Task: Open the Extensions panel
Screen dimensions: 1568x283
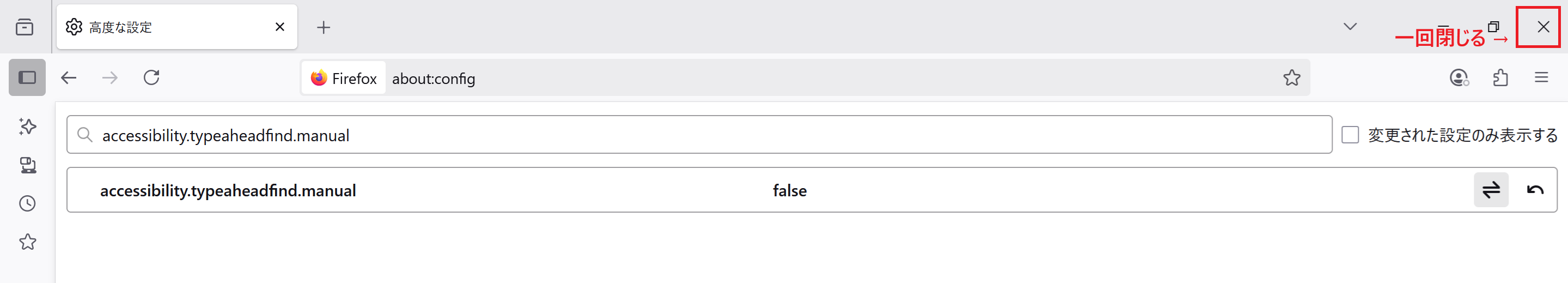Action: 1500,77
